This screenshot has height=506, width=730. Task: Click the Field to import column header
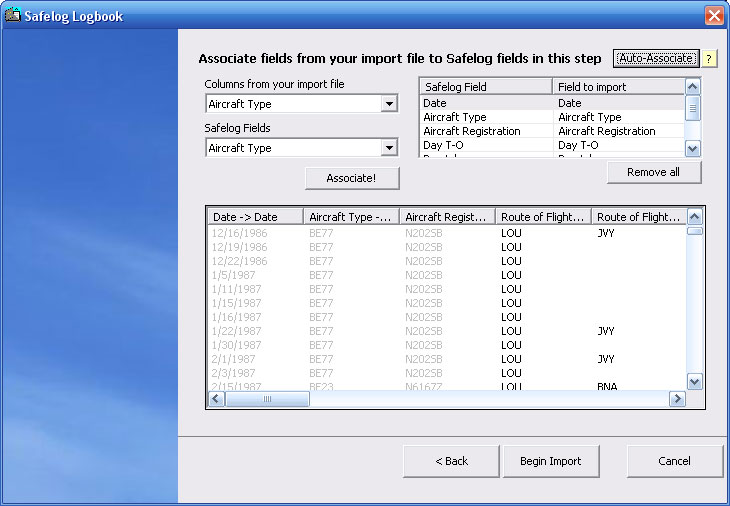click(619, 87)
